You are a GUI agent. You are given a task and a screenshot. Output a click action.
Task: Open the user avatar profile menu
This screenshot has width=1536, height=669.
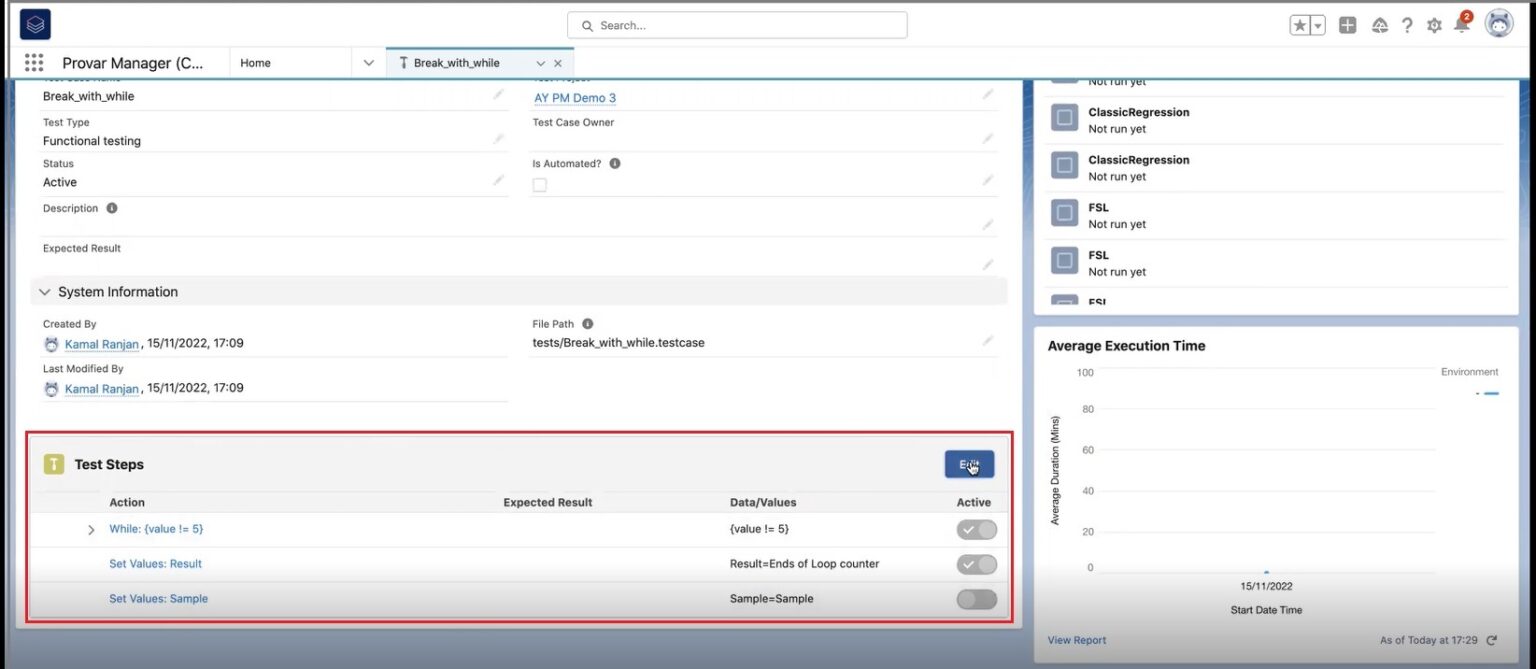point(1498,24)
